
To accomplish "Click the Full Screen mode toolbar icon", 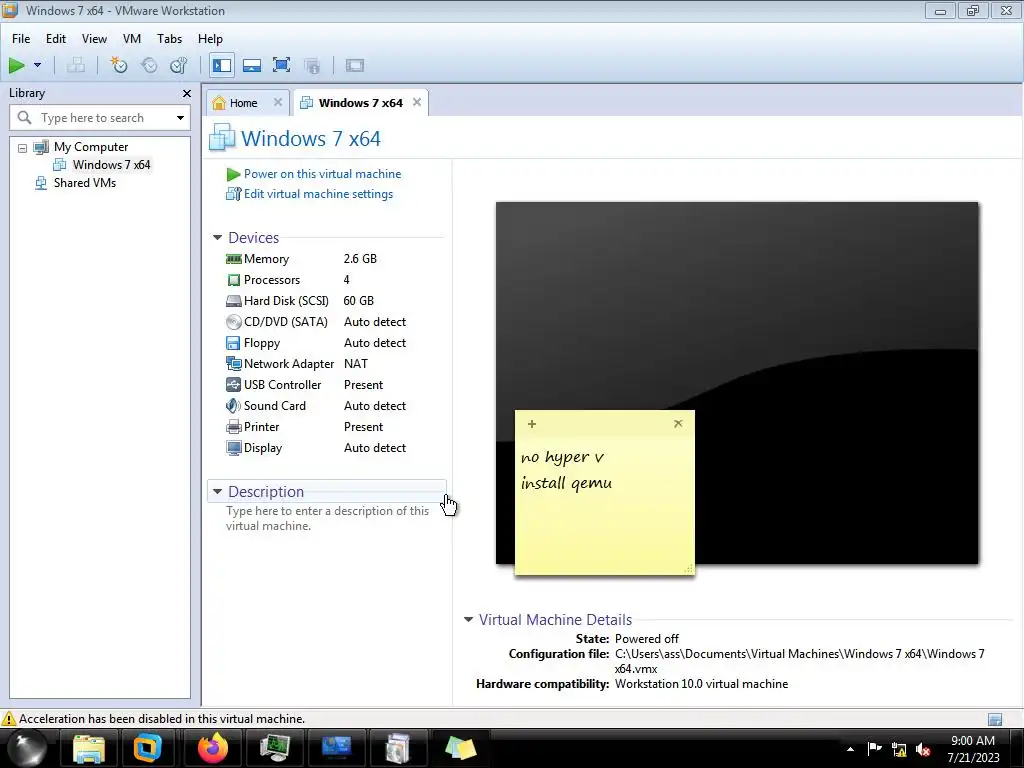I will (x=281, y=65).
